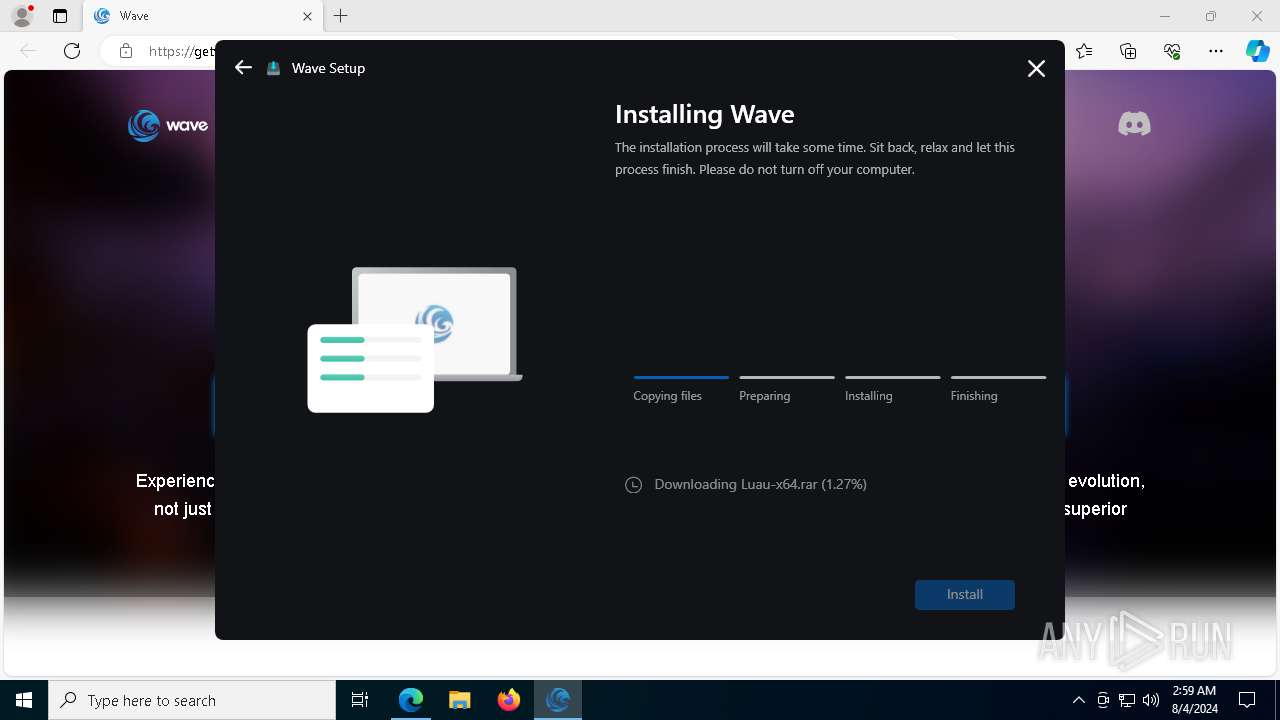Open File Explorer from taskbar
Image resolution: width=1280 pixels, height=720 pixels.
tap(460, 700)
